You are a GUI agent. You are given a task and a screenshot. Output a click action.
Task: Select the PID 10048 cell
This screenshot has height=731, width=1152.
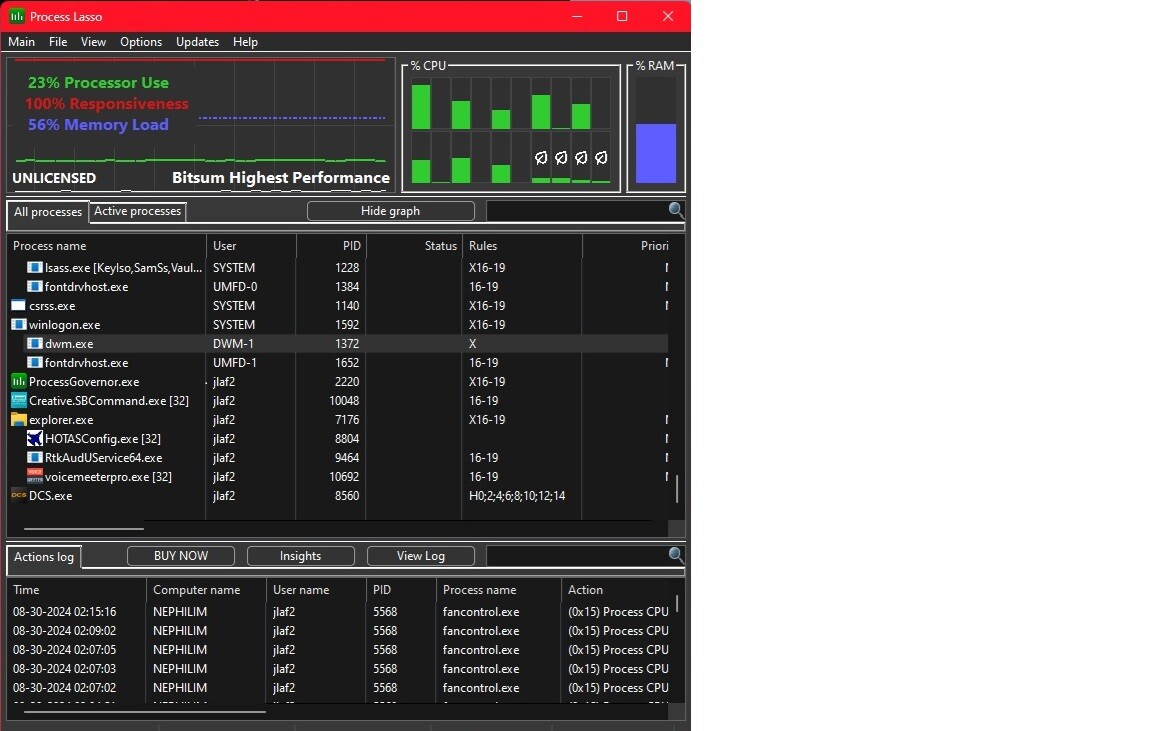coord(344,400)
